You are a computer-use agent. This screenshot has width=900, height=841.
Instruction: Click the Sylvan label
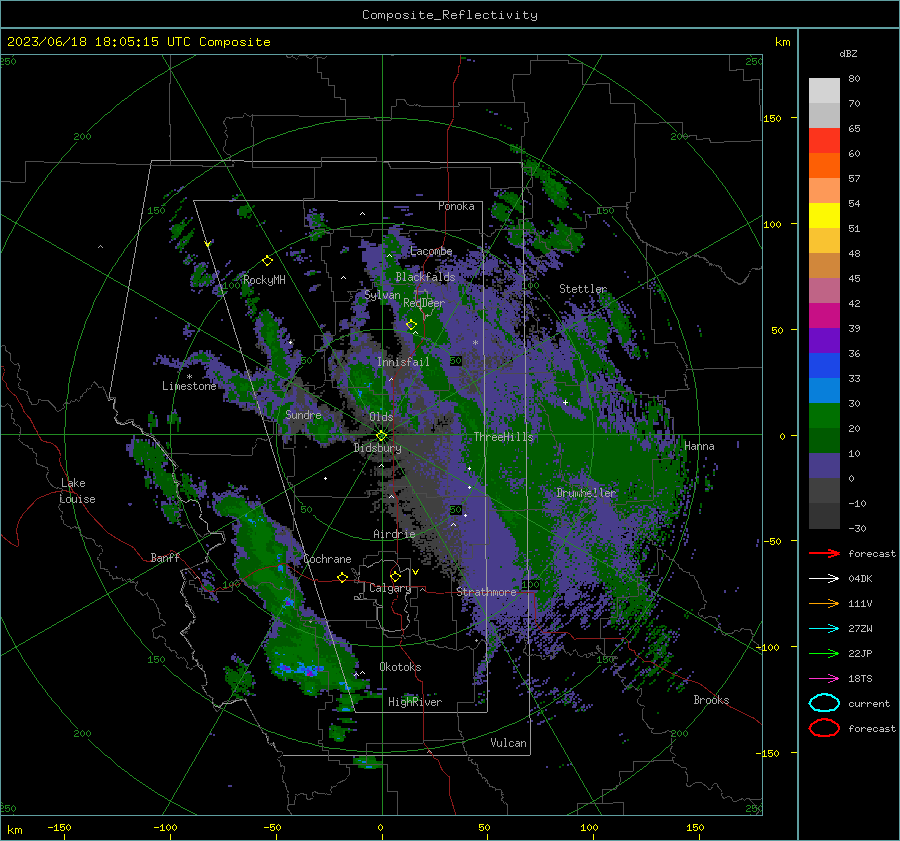pos(382,295)
